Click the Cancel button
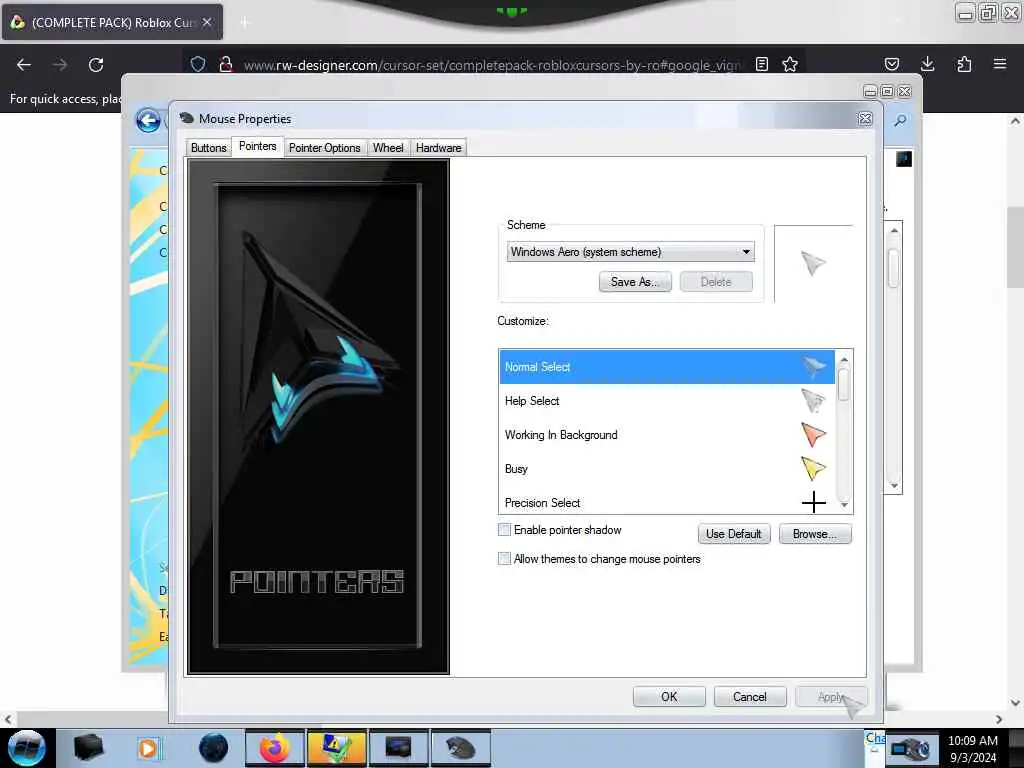Viewport: 1024px width, 768px height. pos(750,697)
